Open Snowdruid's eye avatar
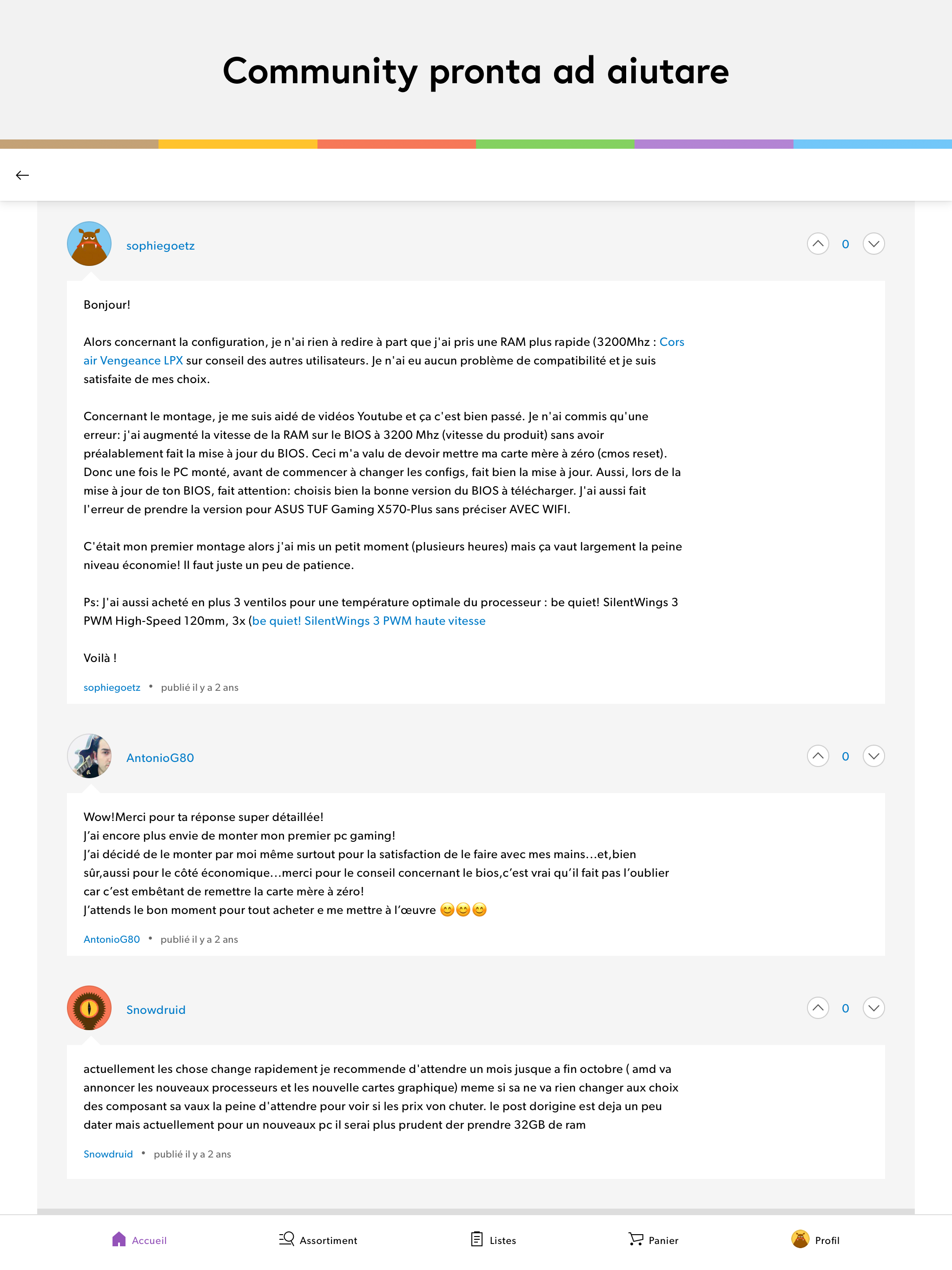The width and height of the screenshot is (952, 1270). 89,1008
